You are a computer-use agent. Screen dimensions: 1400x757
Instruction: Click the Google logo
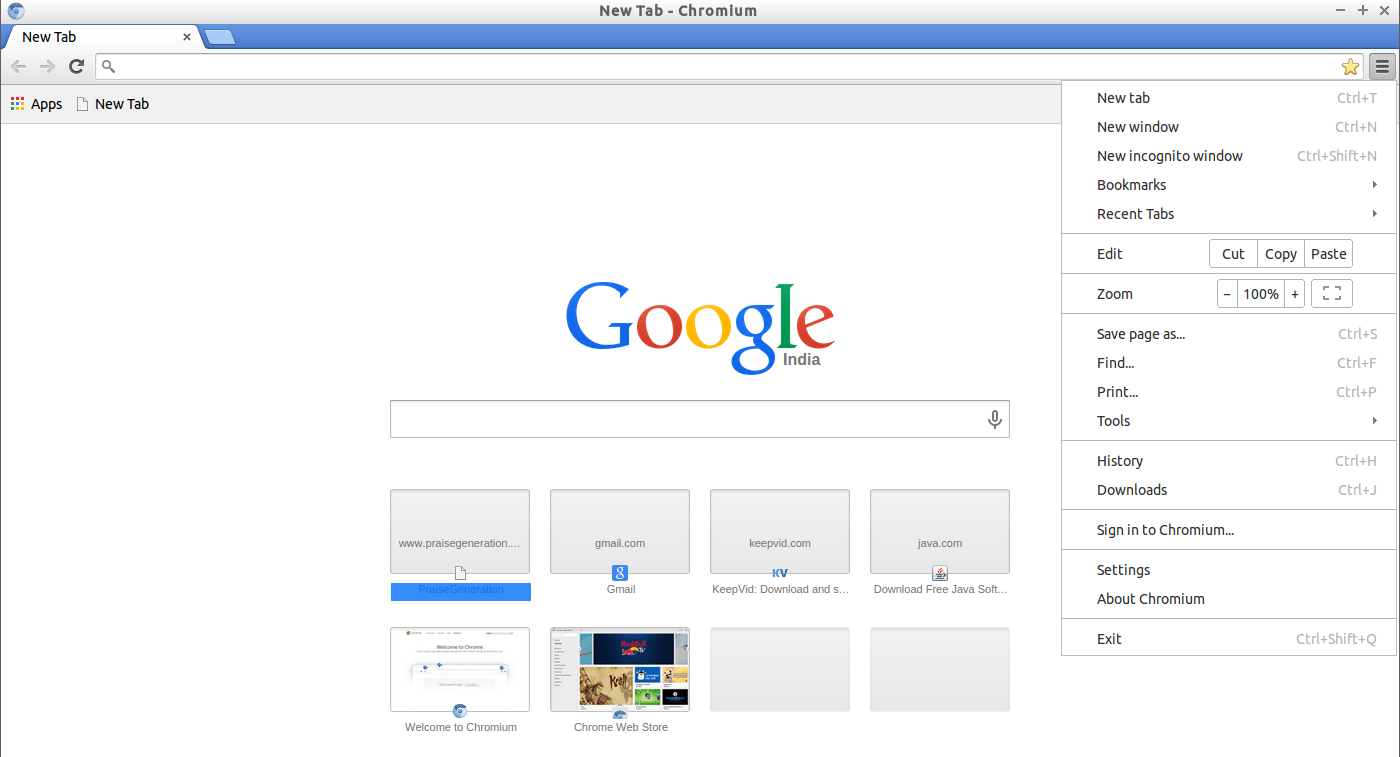(x=700, y=326)
